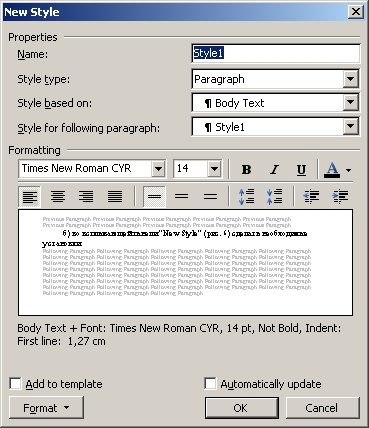
Task: Set double line spacing
Action: pyautogui.click(x=210, y=197)
